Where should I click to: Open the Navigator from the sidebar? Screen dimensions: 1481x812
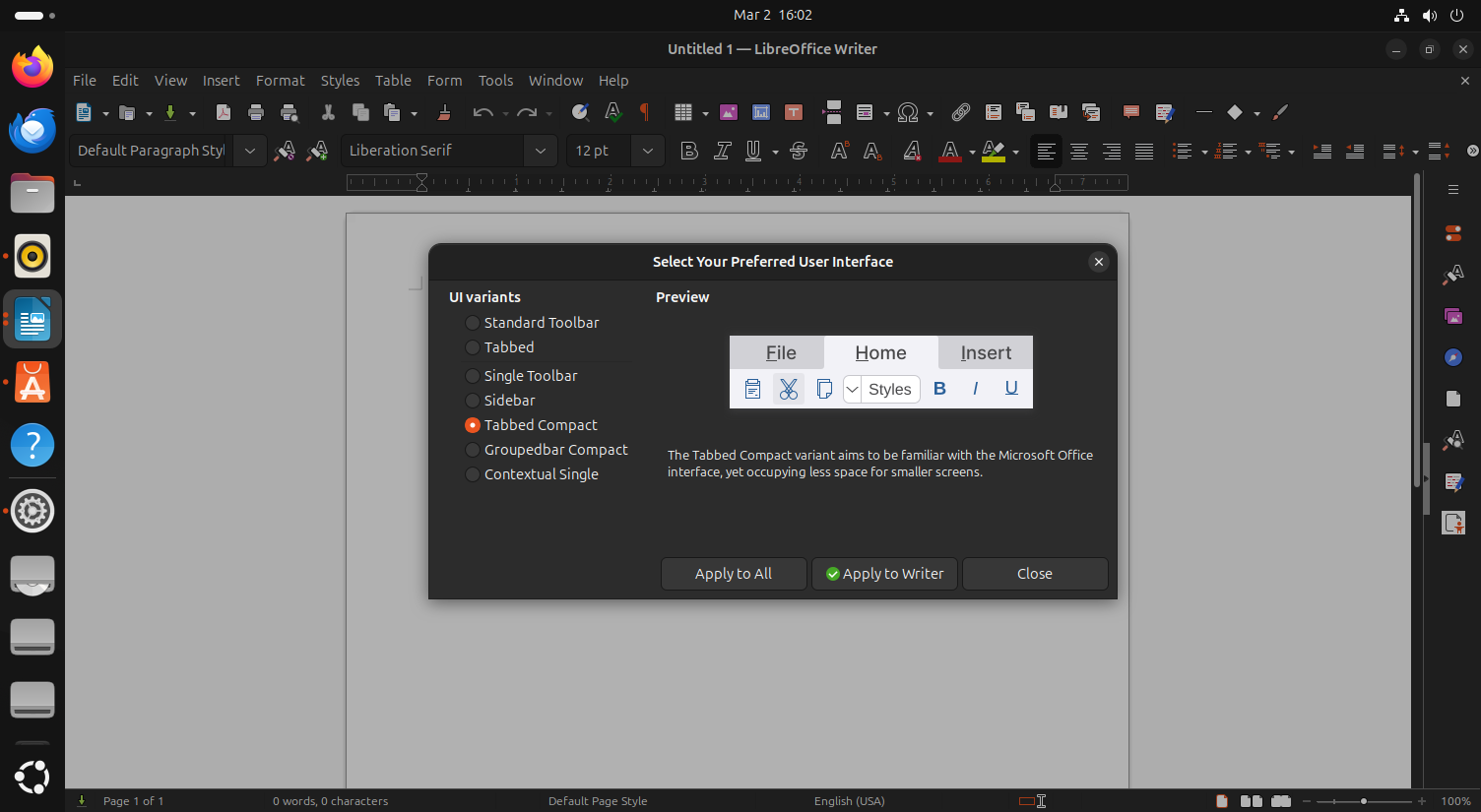click(x=1453, y=357)
